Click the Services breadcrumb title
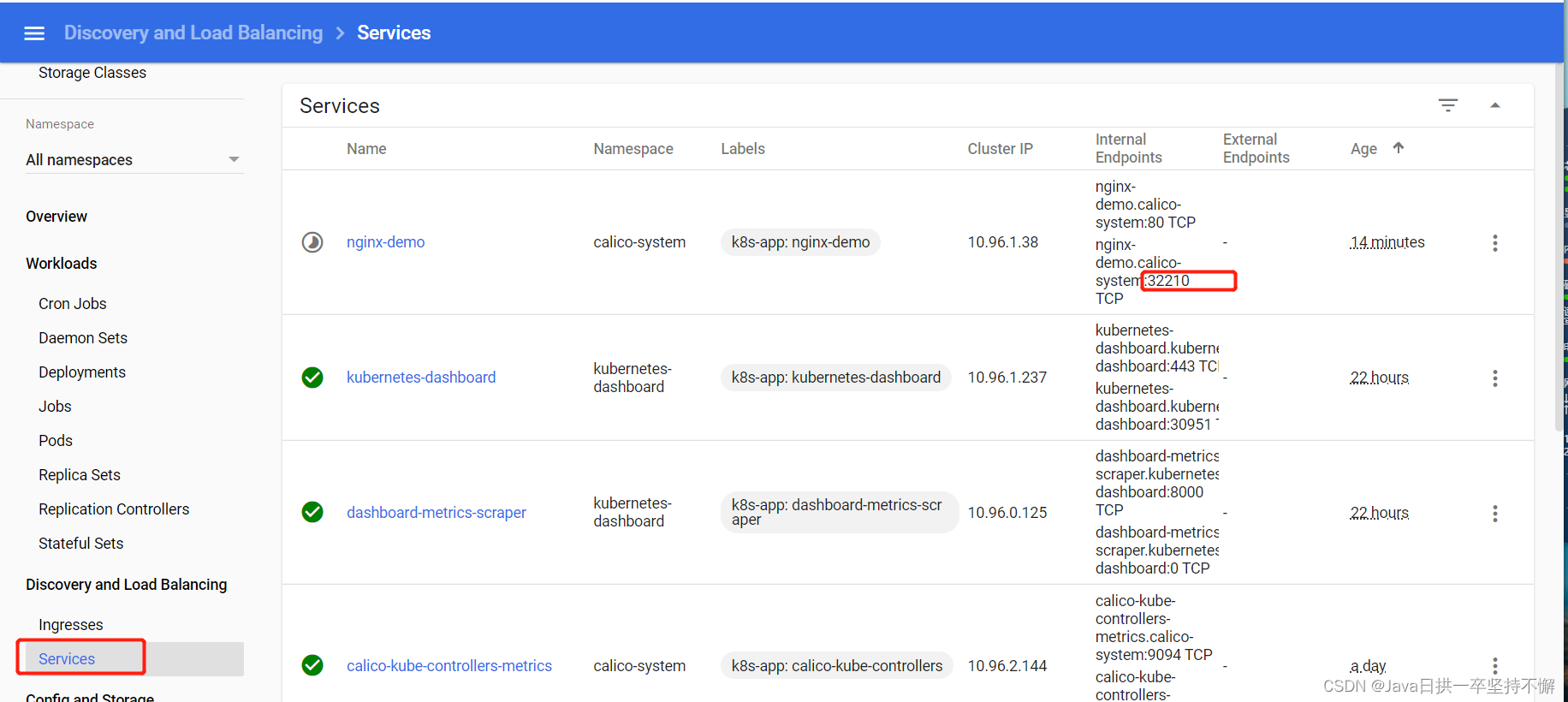The width and height of the screenshot is (1568, 702). tap(394, 33)
